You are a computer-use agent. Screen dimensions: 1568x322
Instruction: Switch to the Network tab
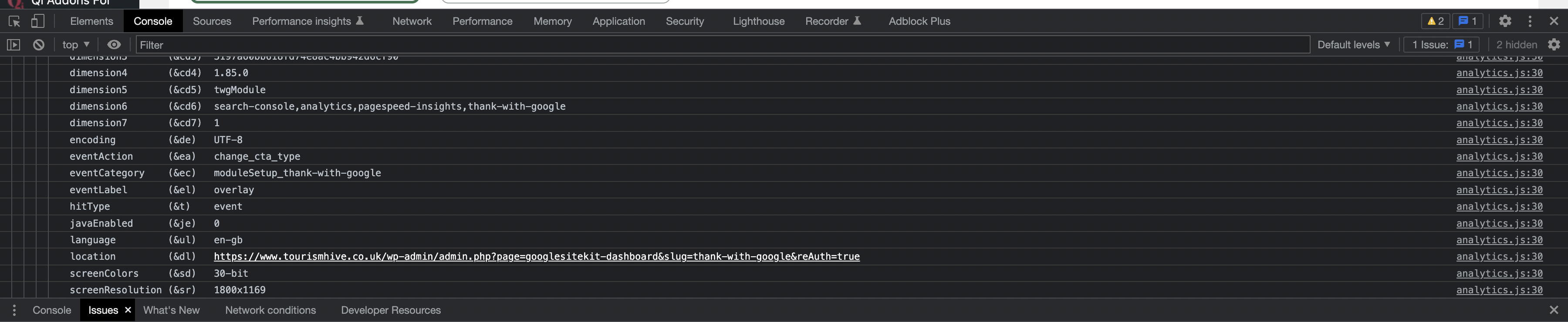point(412,21)
